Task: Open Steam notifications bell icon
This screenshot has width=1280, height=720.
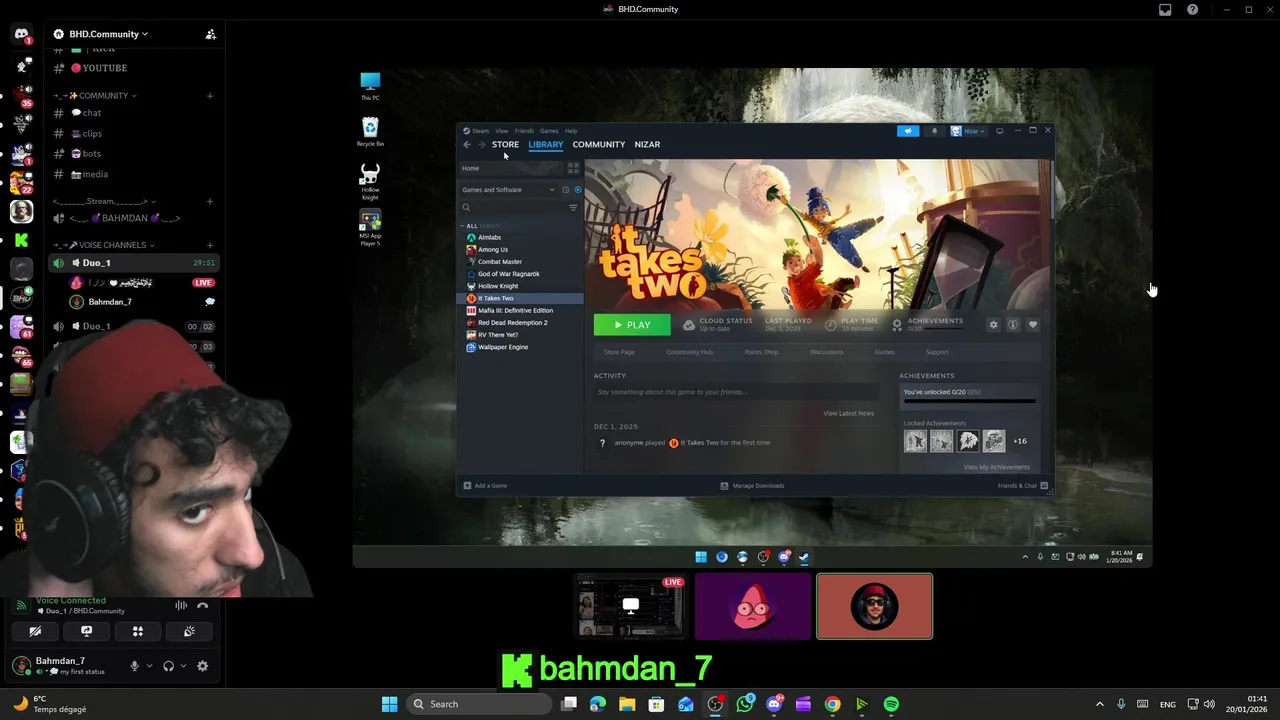Action: pyautogui.click(x=934, y=131)
